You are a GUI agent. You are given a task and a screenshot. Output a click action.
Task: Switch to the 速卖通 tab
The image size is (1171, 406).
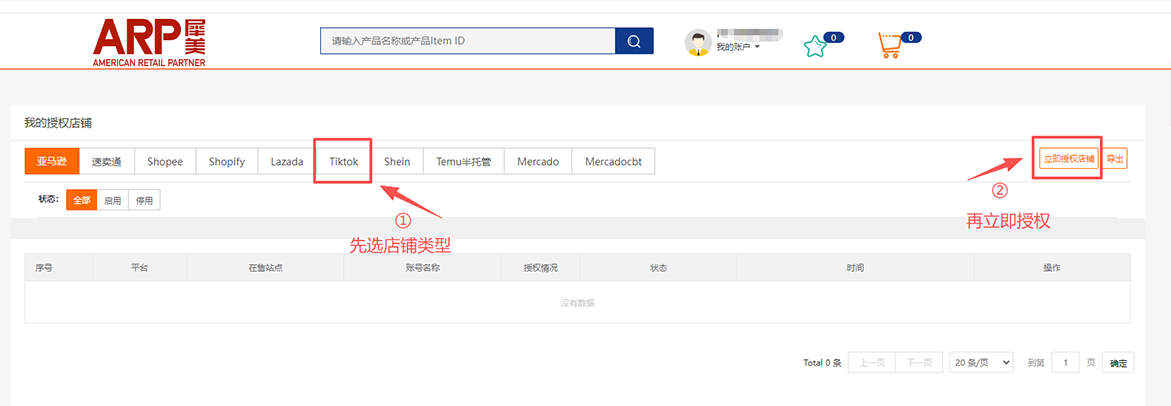pyautogui.click(x=107, y=161)
